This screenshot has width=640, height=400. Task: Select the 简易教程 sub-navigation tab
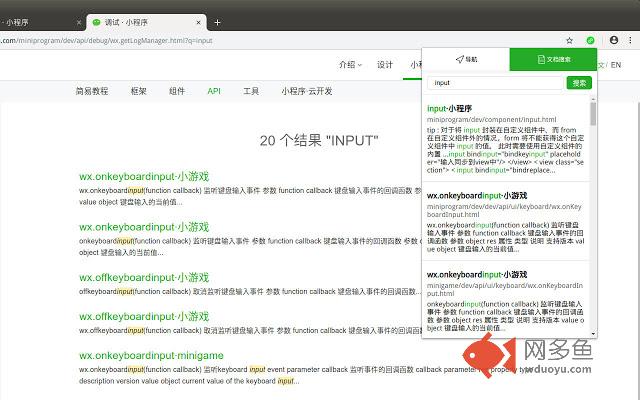click(92, 90)
